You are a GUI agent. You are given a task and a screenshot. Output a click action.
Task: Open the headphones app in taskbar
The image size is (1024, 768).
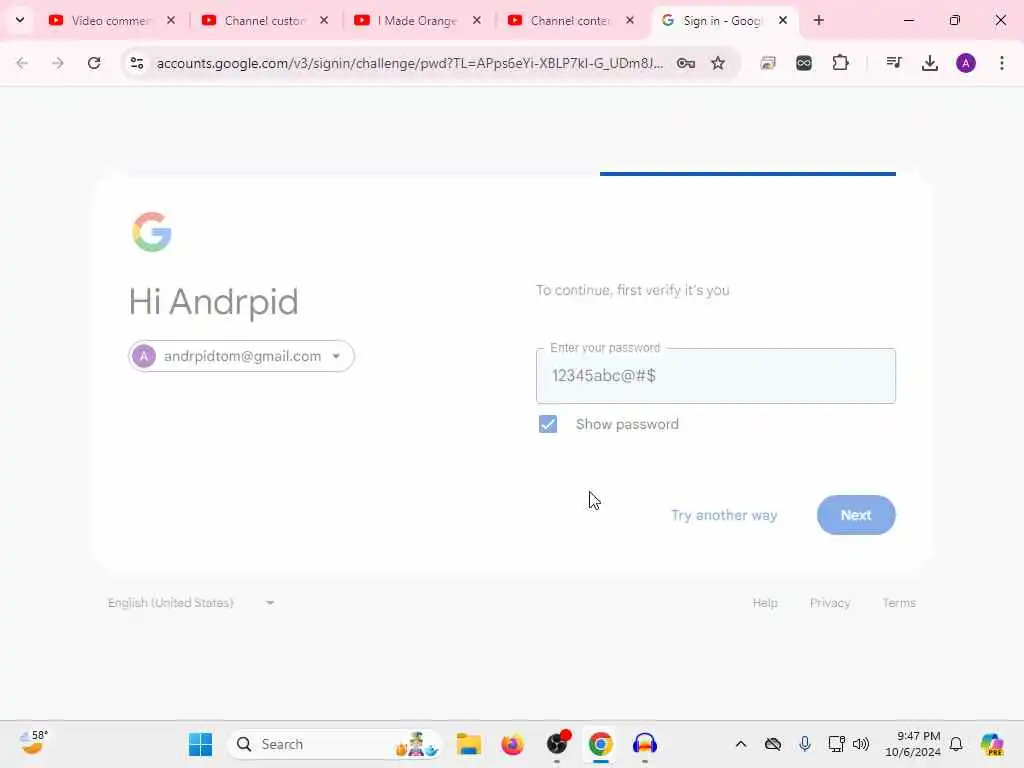click(645, 744)
